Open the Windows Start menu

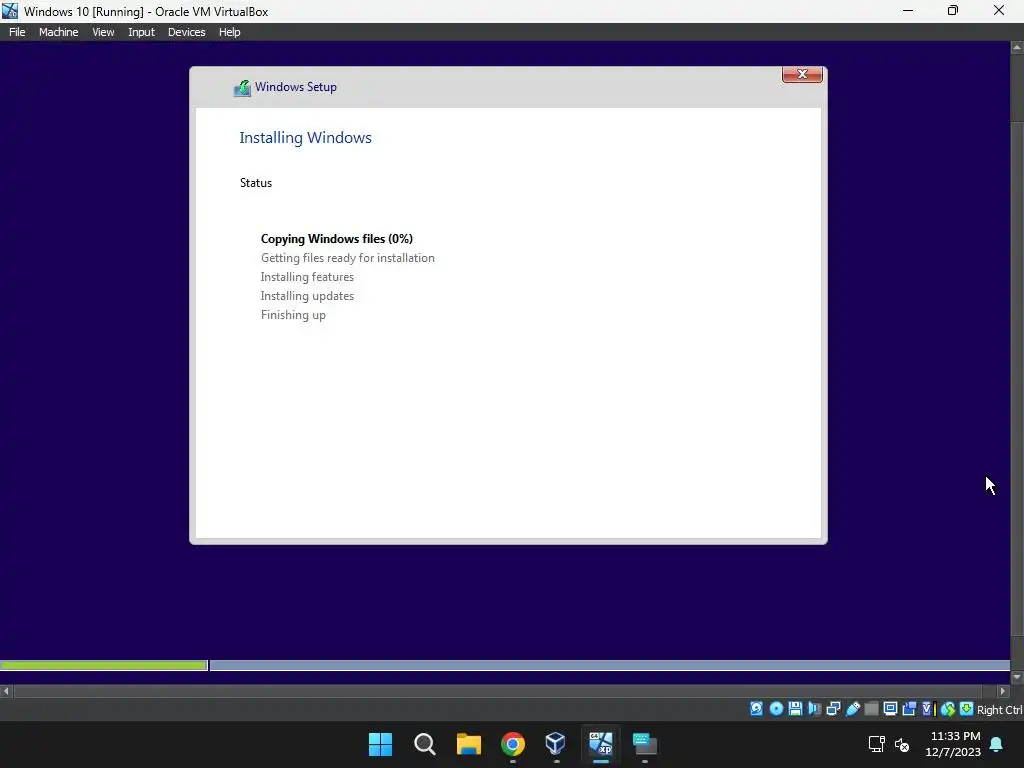point(380,744)
